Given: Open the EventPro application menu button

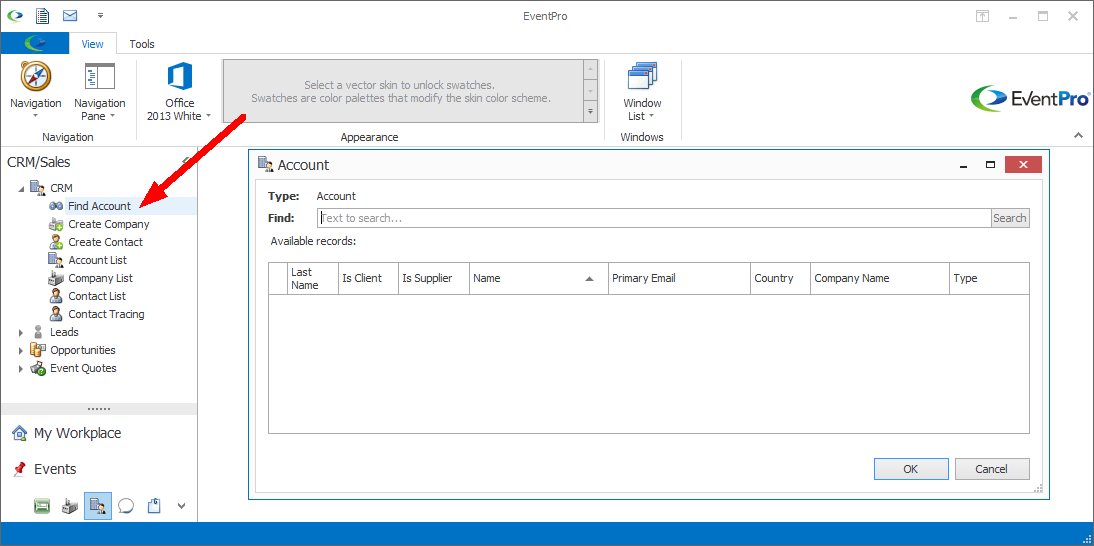Looking at the screenshot, I should pos(35,43).
